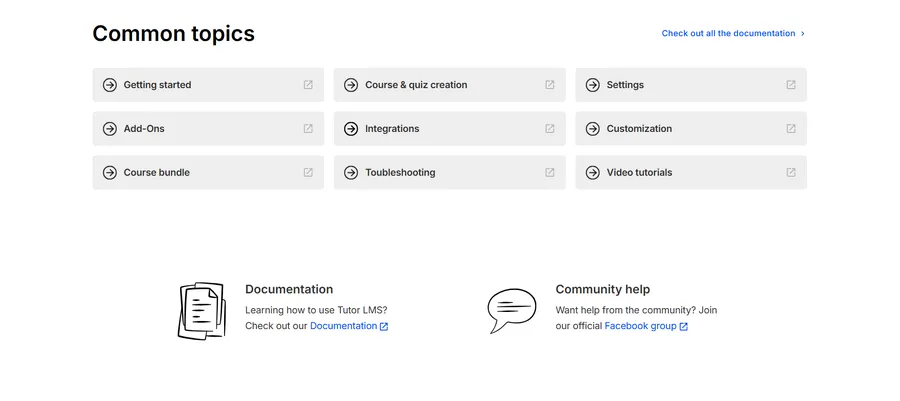Click external-link icon on Course & quiz creation
Screen dimensions: 900x401
pyautogui.click(x=550, y=85)
